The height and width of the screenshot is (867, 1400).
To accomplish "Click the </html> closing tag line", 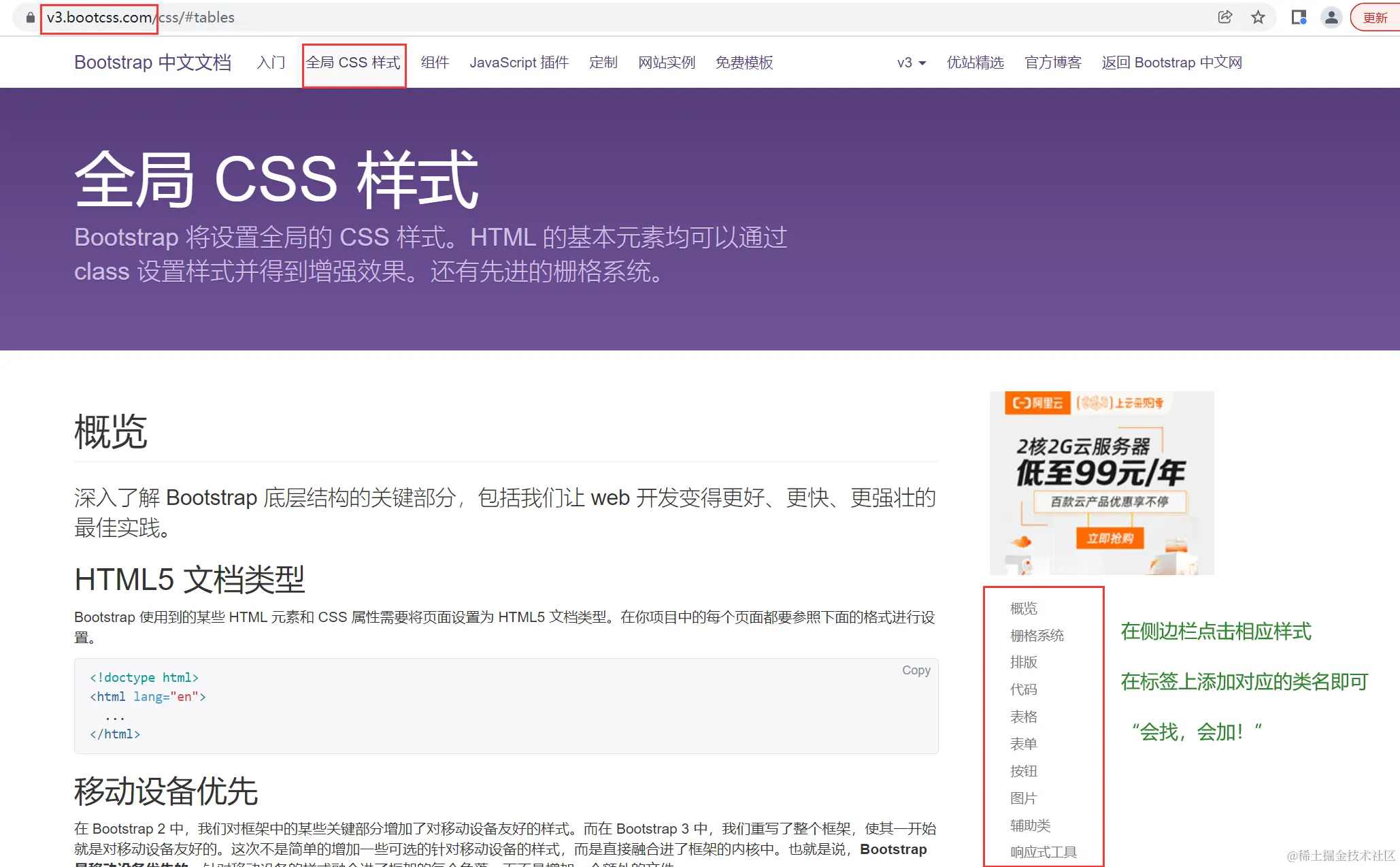I will [x=115, y=734].
